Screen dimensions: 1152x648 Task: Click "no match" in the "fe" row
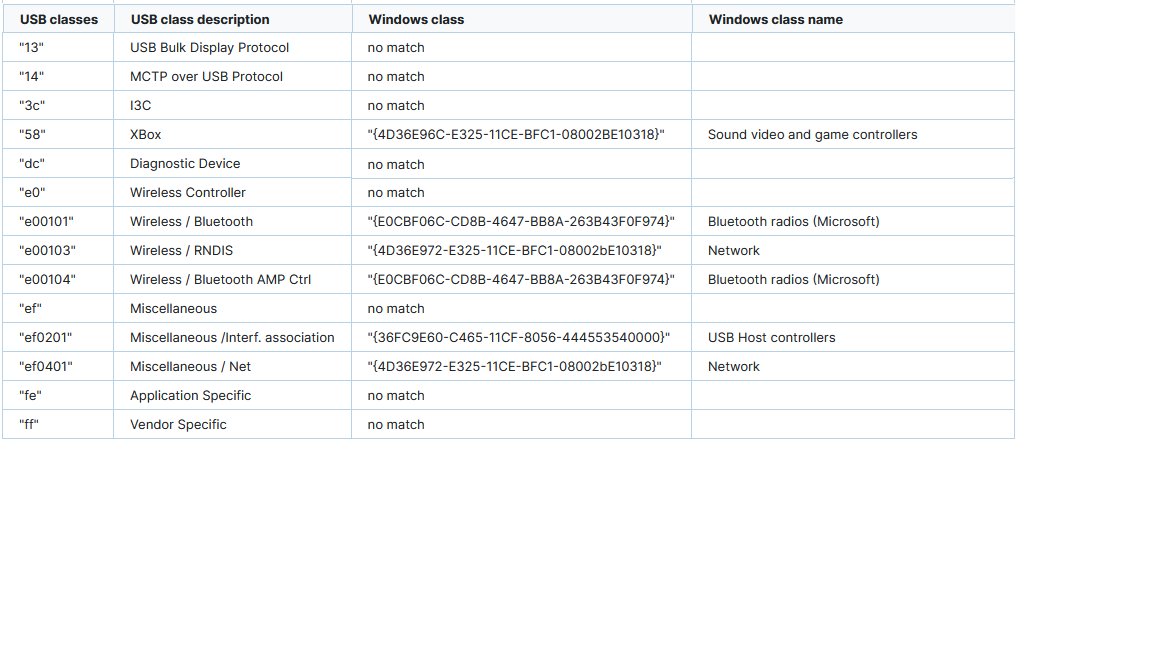[x=396, y=396]
